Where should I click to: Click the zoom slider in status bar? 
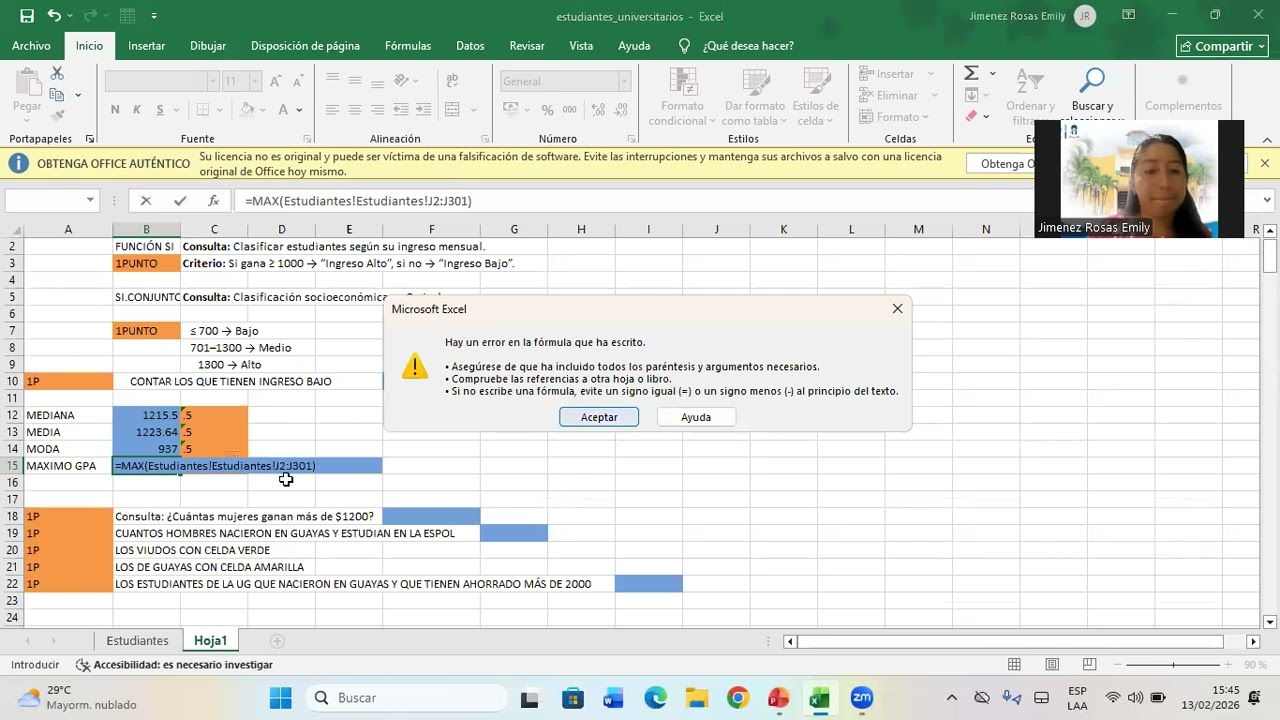click(1173, 665)
